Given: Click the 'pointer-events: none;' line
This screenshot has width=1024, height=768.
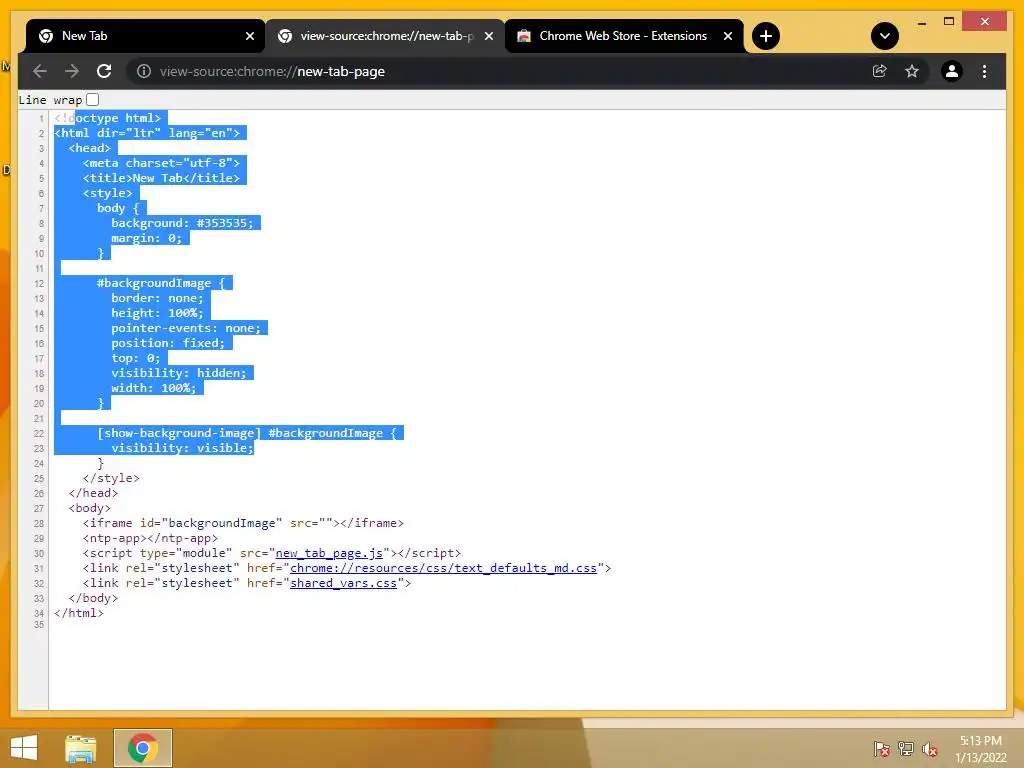Looking at the screenshot, I should pos(185,328).
